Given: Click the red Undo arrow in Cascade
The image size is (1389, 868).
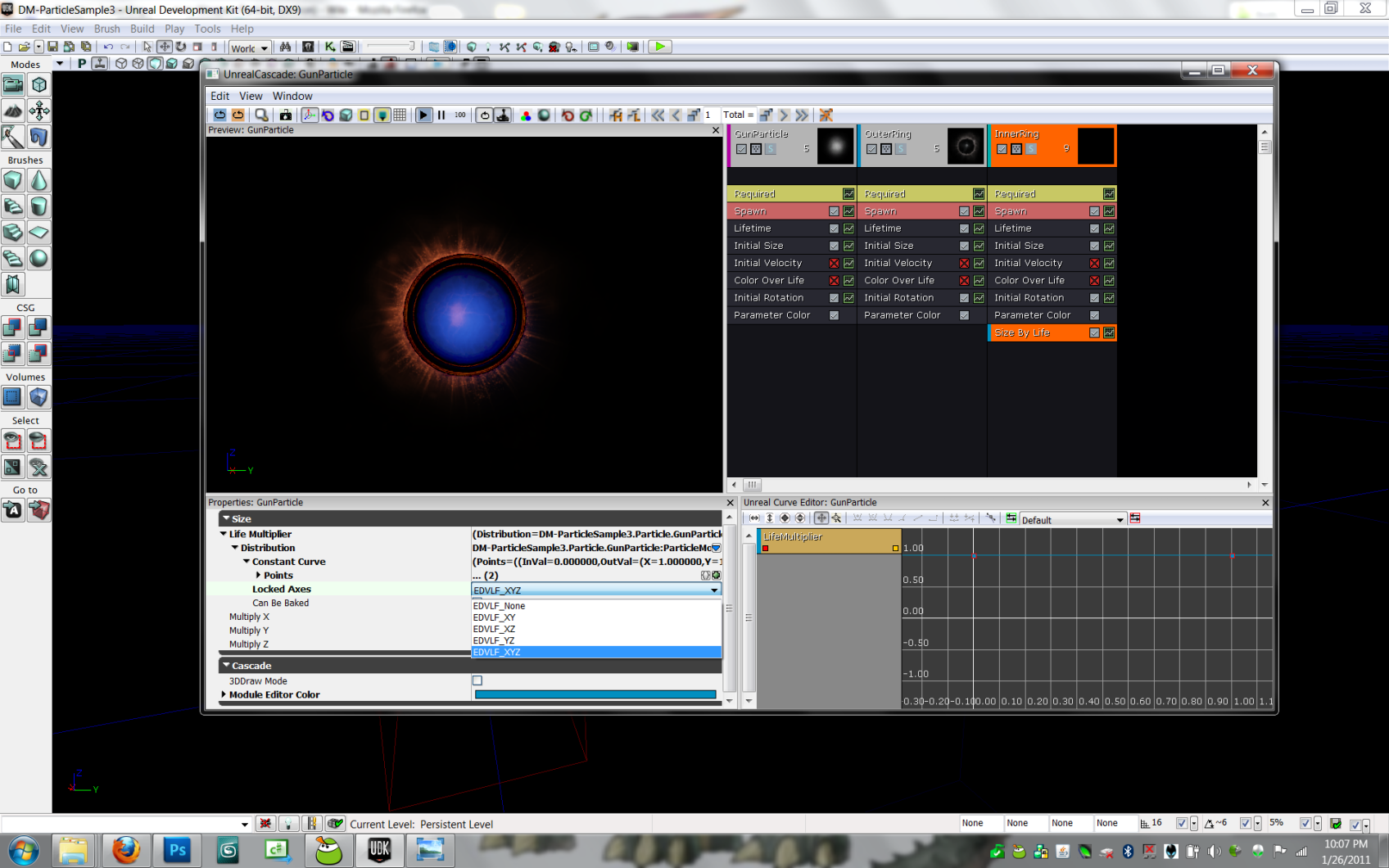Looking at the screenshot, I should [x=568, y=115].
